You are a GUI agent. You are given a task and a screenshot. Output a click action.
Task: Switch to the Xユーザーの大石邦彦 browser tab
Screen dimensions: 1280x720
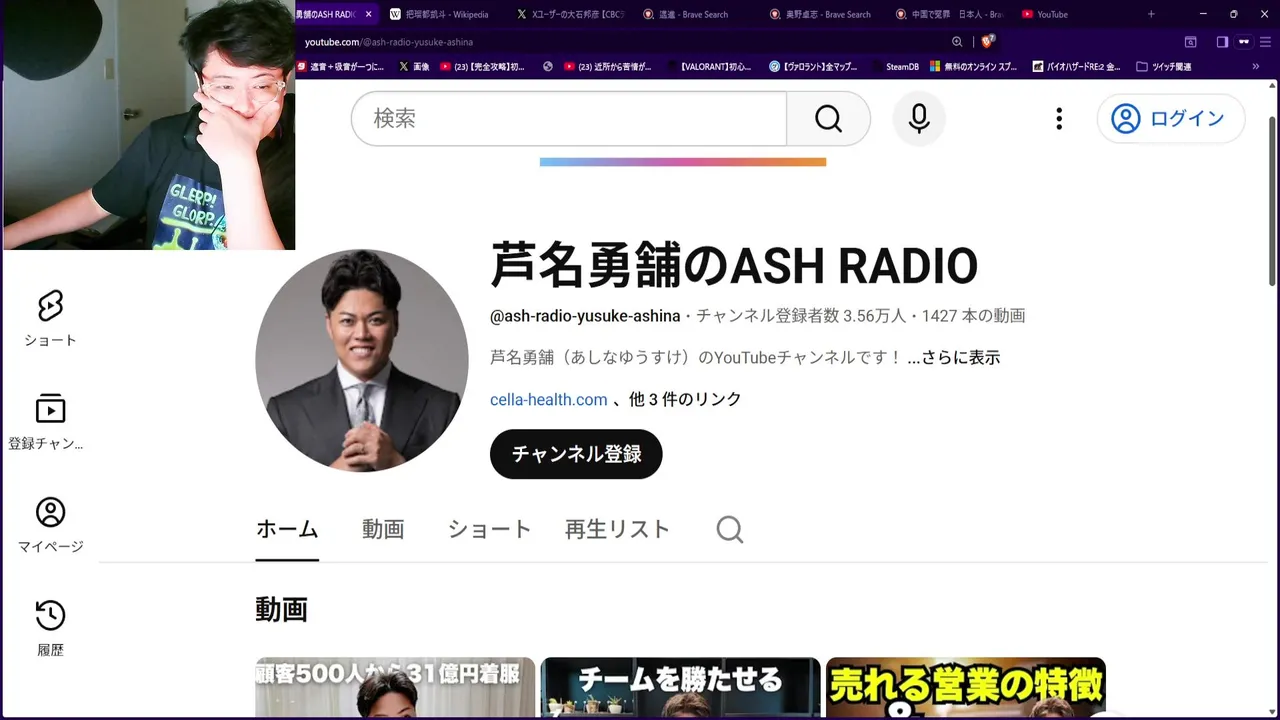click(570, 14)
